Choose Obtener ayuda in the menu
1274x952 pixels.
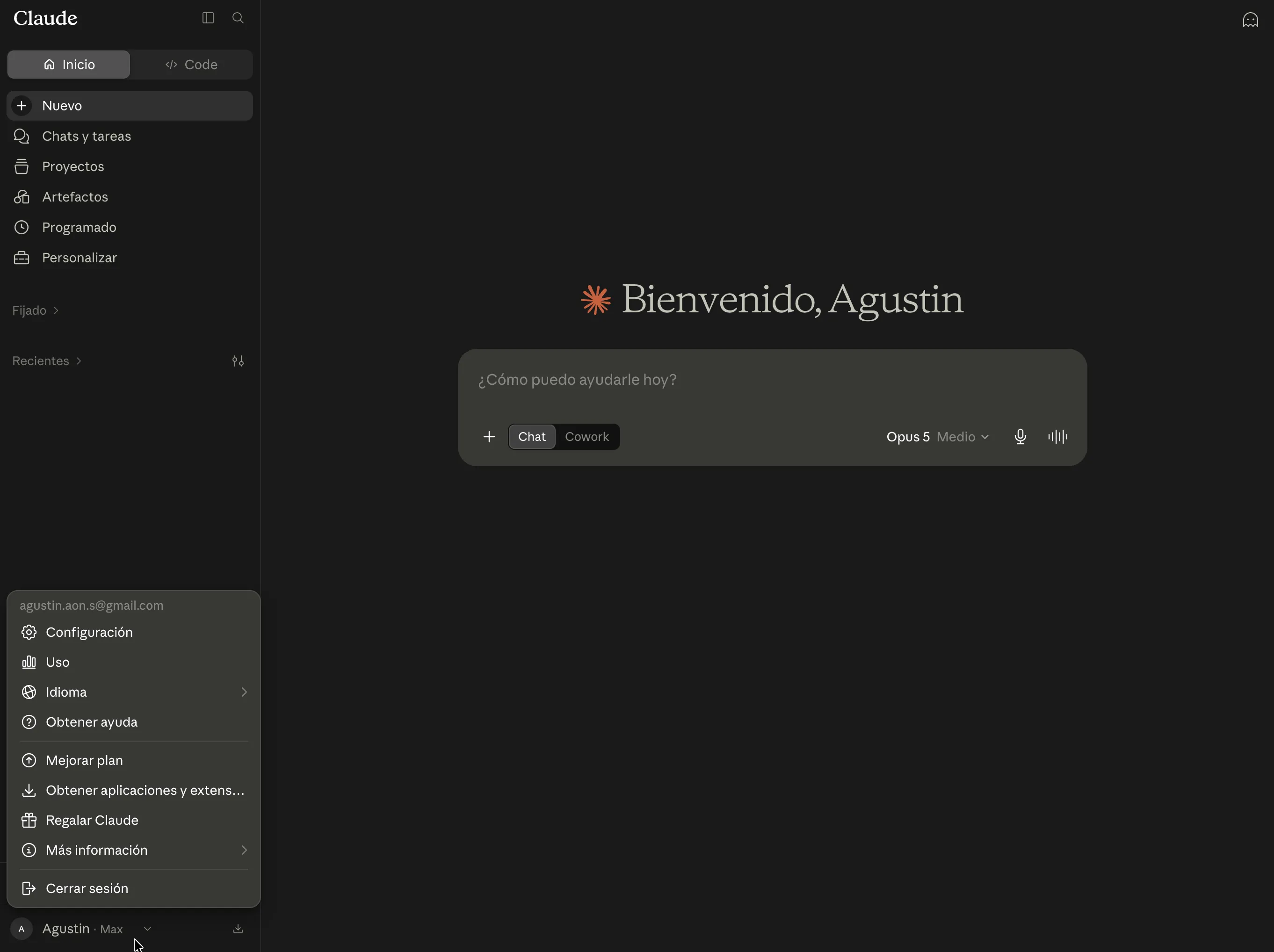[134, 722]
